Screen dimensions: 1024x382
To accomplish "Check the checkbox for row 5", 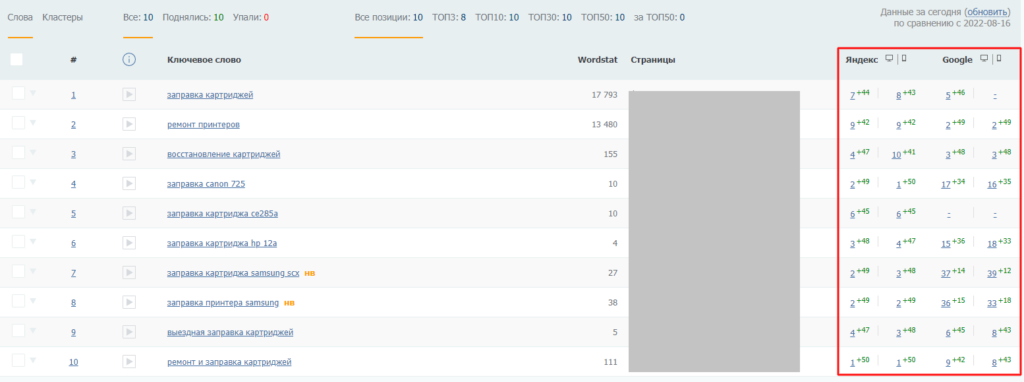I will tap(18, 212).
